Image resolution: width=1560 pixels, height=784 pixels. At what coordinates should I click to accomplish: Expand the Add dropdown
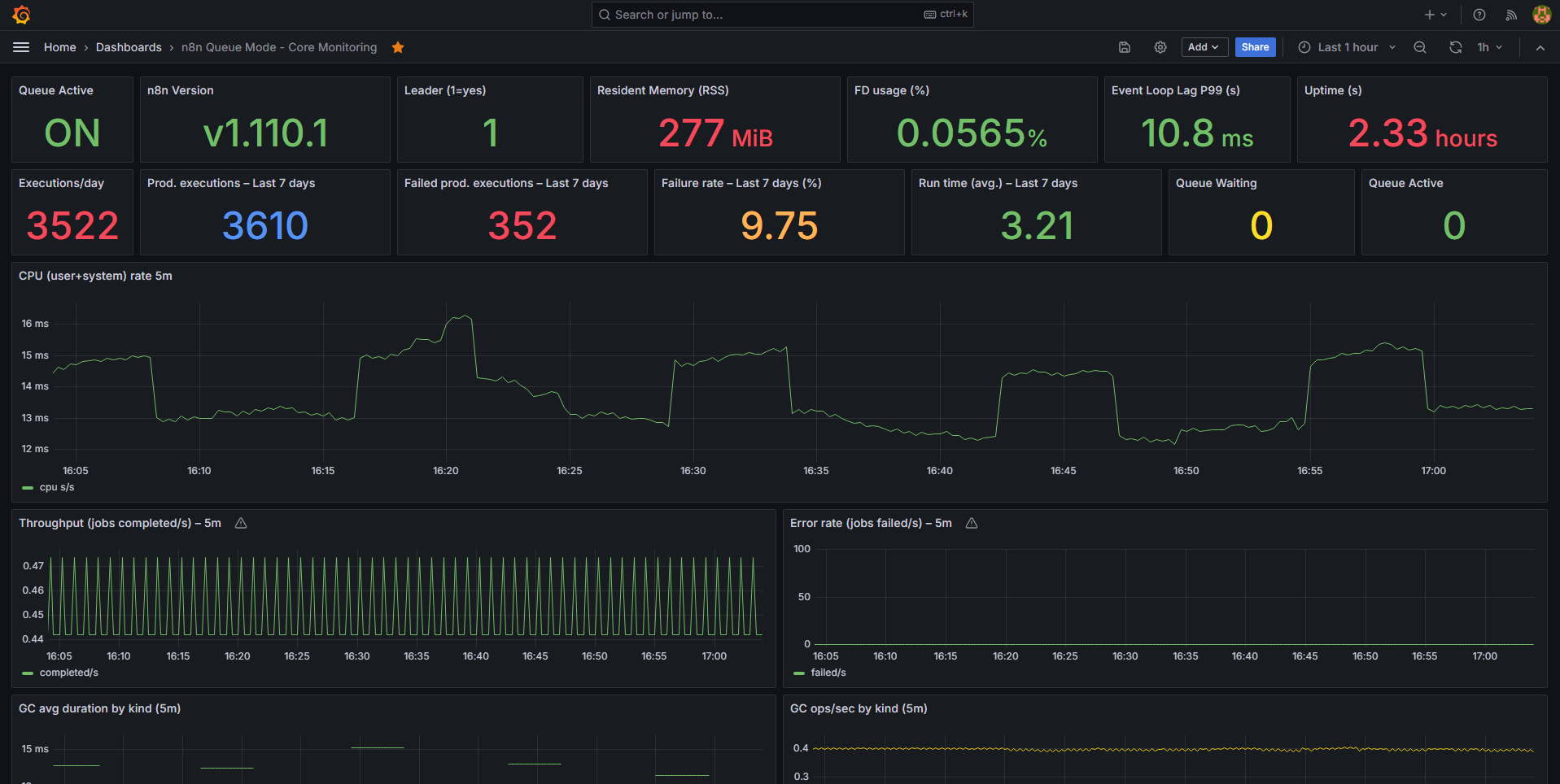(x=1204, y=47)
